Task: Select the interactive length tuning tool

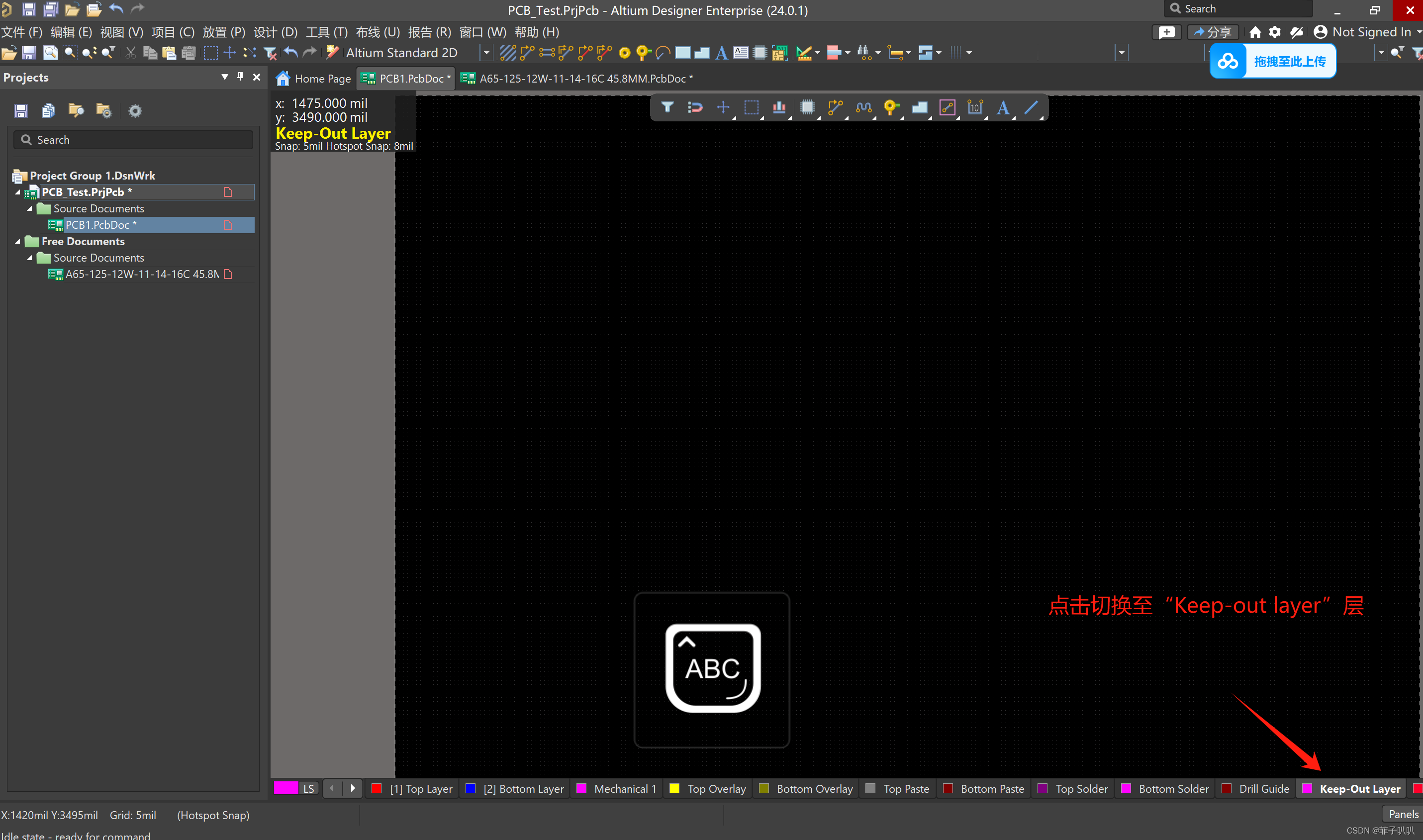Action: [x=863, y=107]
